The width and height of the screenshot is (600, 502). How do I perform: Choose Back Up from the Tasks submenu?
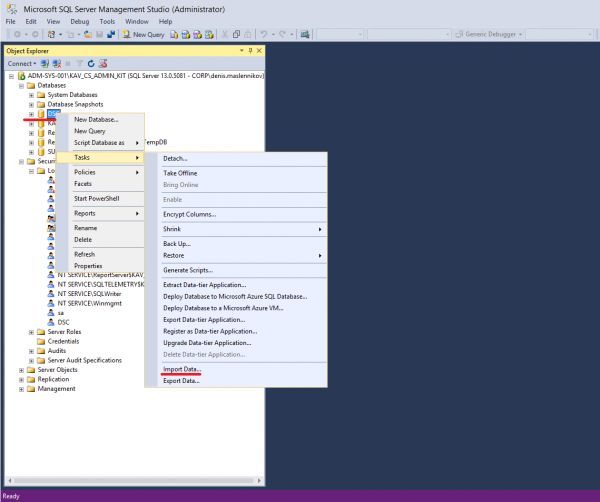[177, 243]
